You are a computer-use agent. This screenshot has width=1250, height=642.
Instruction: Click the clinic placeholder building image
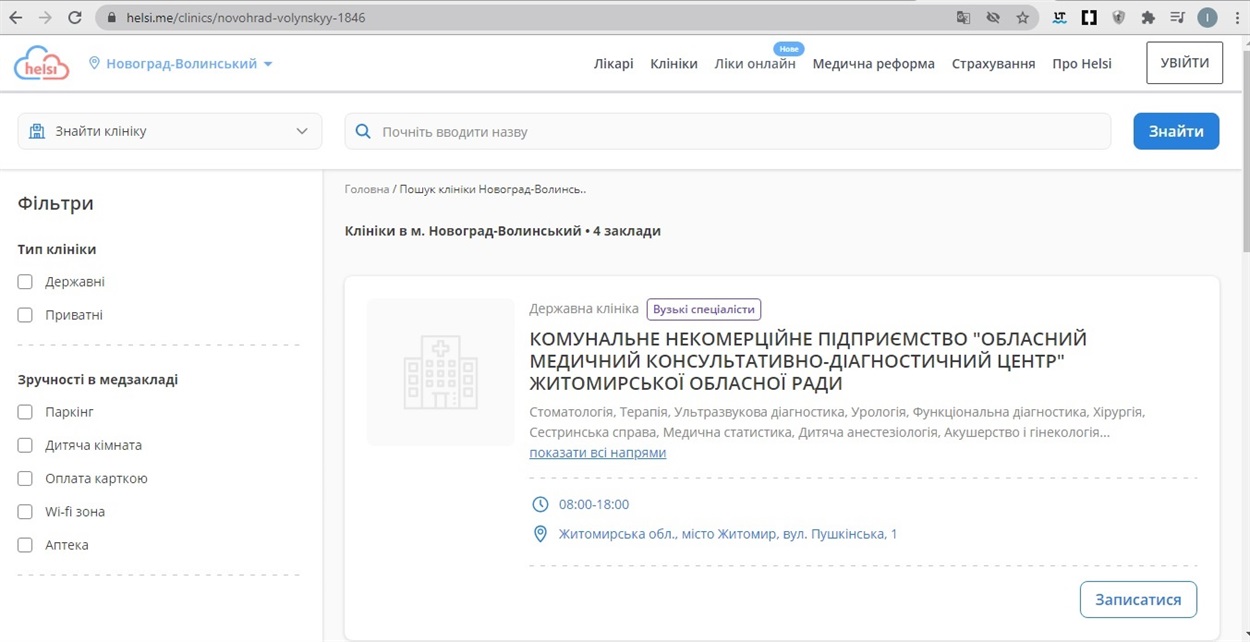(x=440, y=372)
